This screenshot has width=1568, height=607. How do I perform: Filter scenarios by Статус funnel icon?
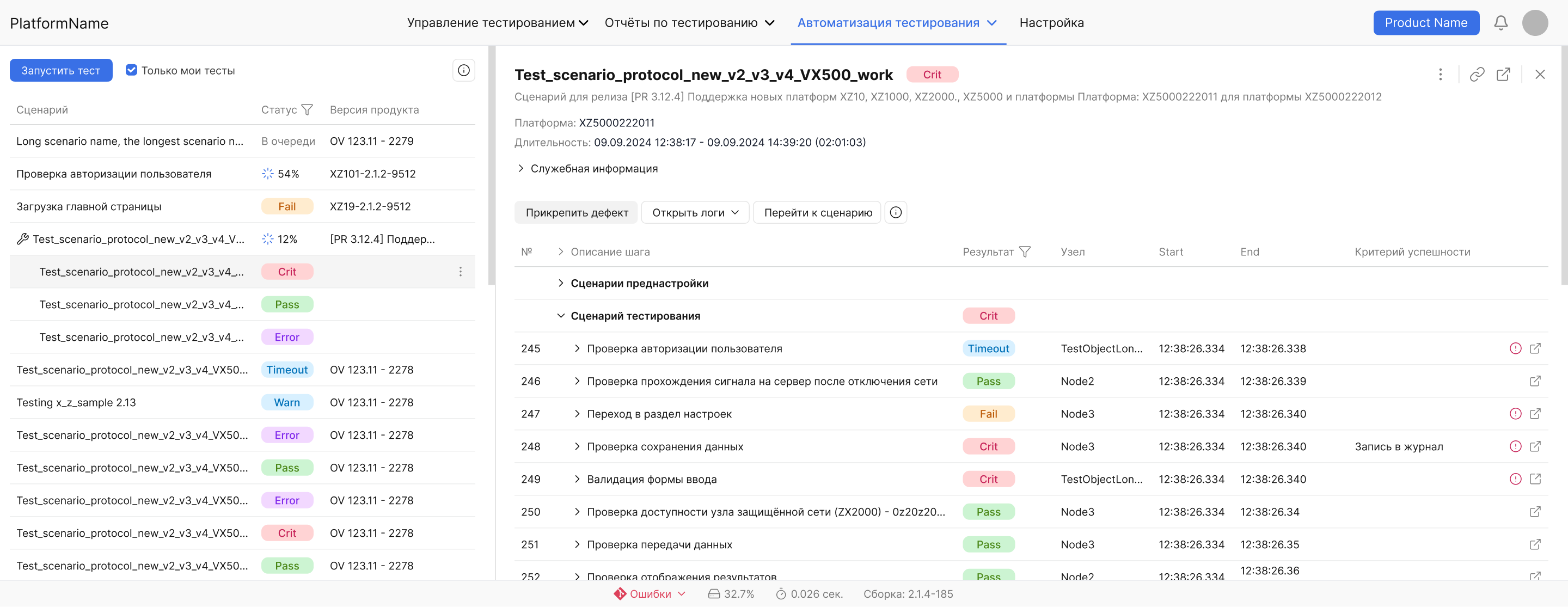[x=307, y=110]
